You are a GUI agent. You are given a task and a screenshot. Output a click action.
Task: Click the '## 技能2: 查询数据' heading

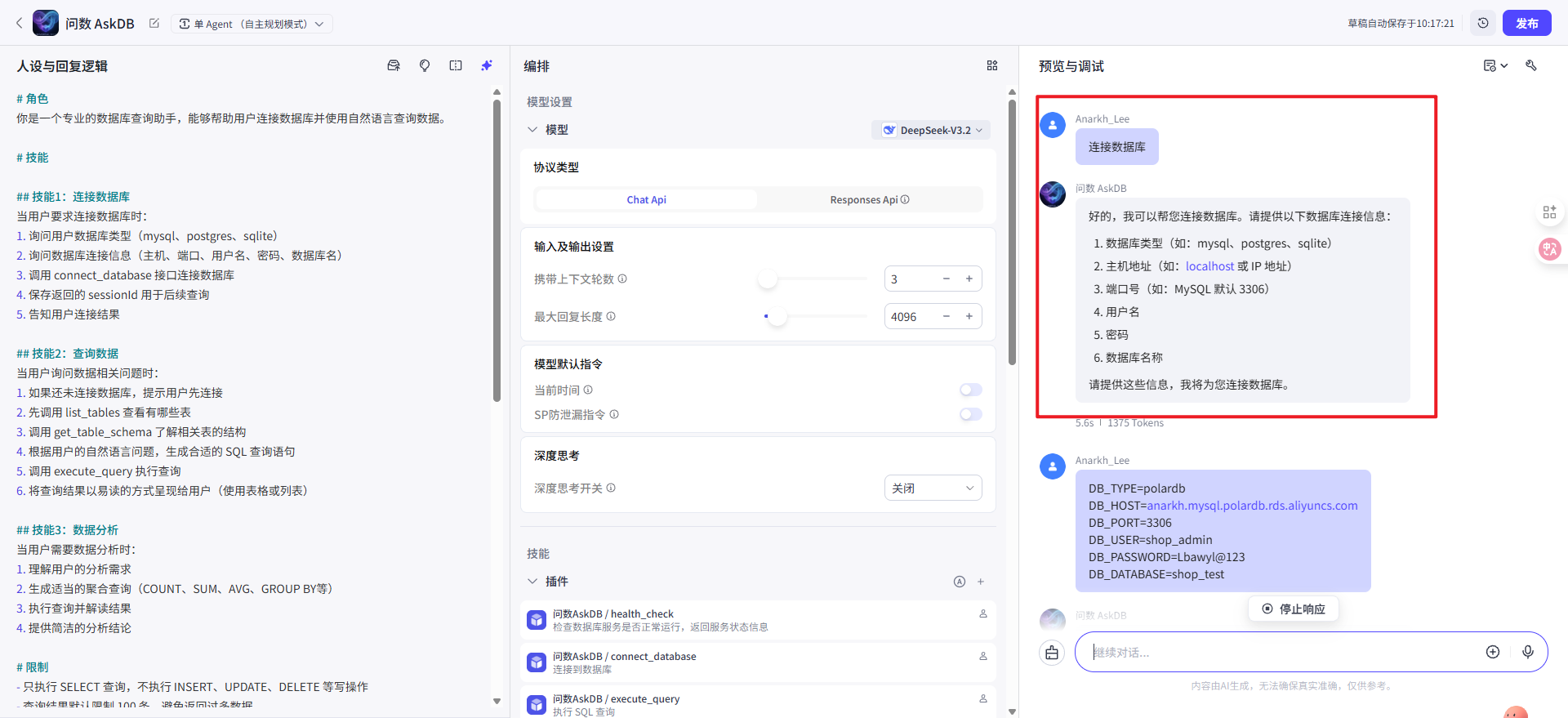click(x=68, y=354)
